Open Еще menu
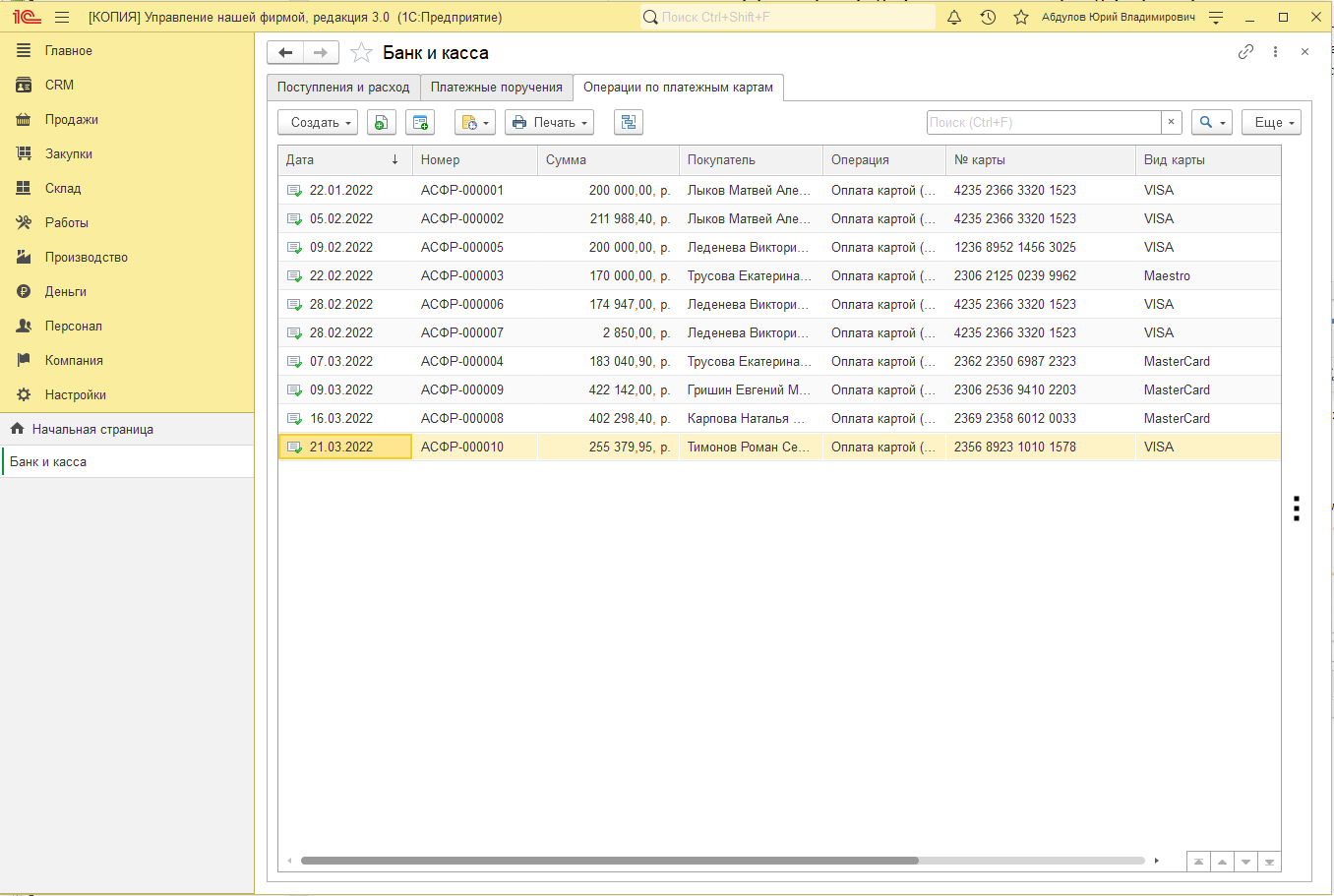1334x896 pixels. coord(1271,122)
